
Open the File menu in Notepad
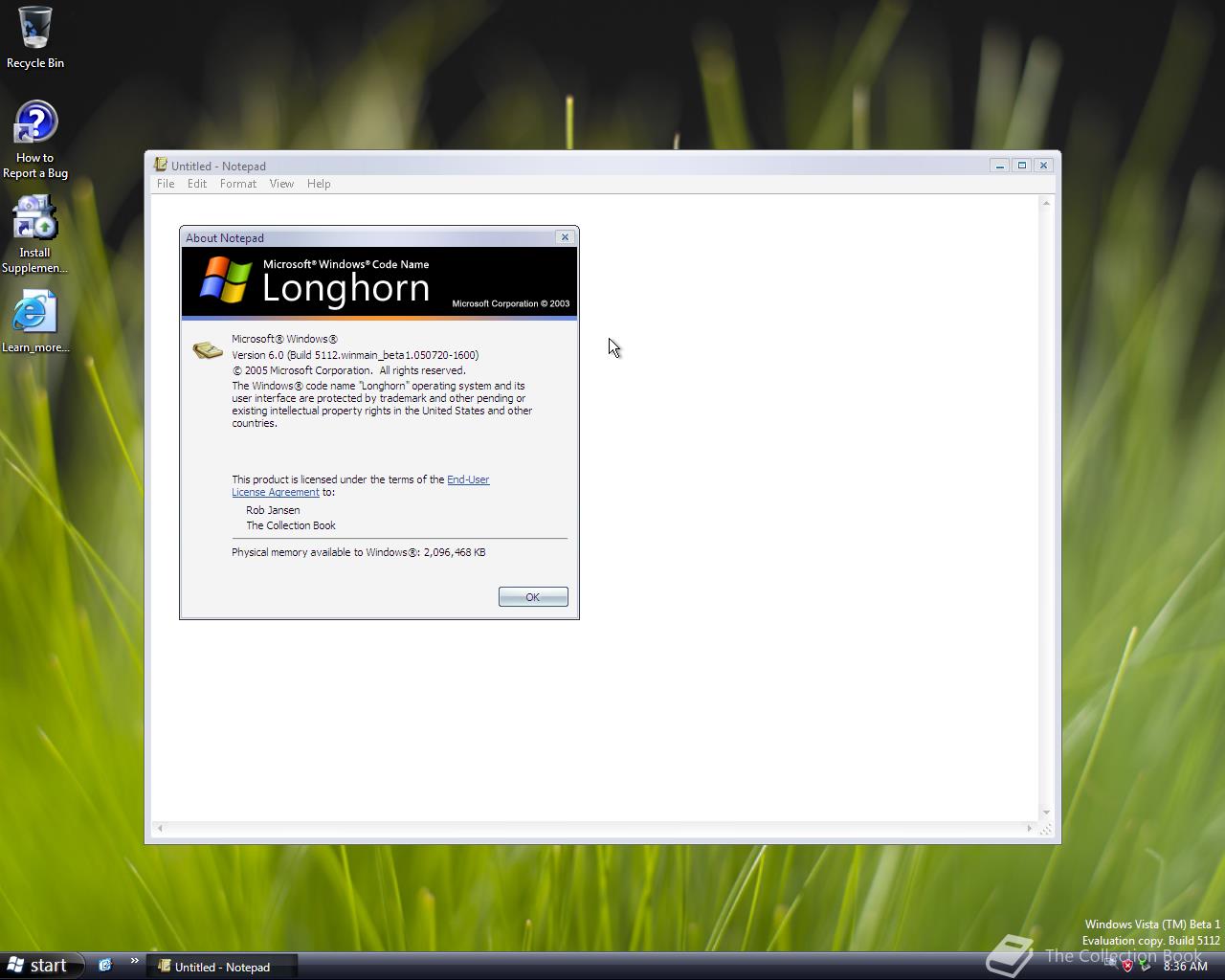pyautogui.click(x=166, y=184)
